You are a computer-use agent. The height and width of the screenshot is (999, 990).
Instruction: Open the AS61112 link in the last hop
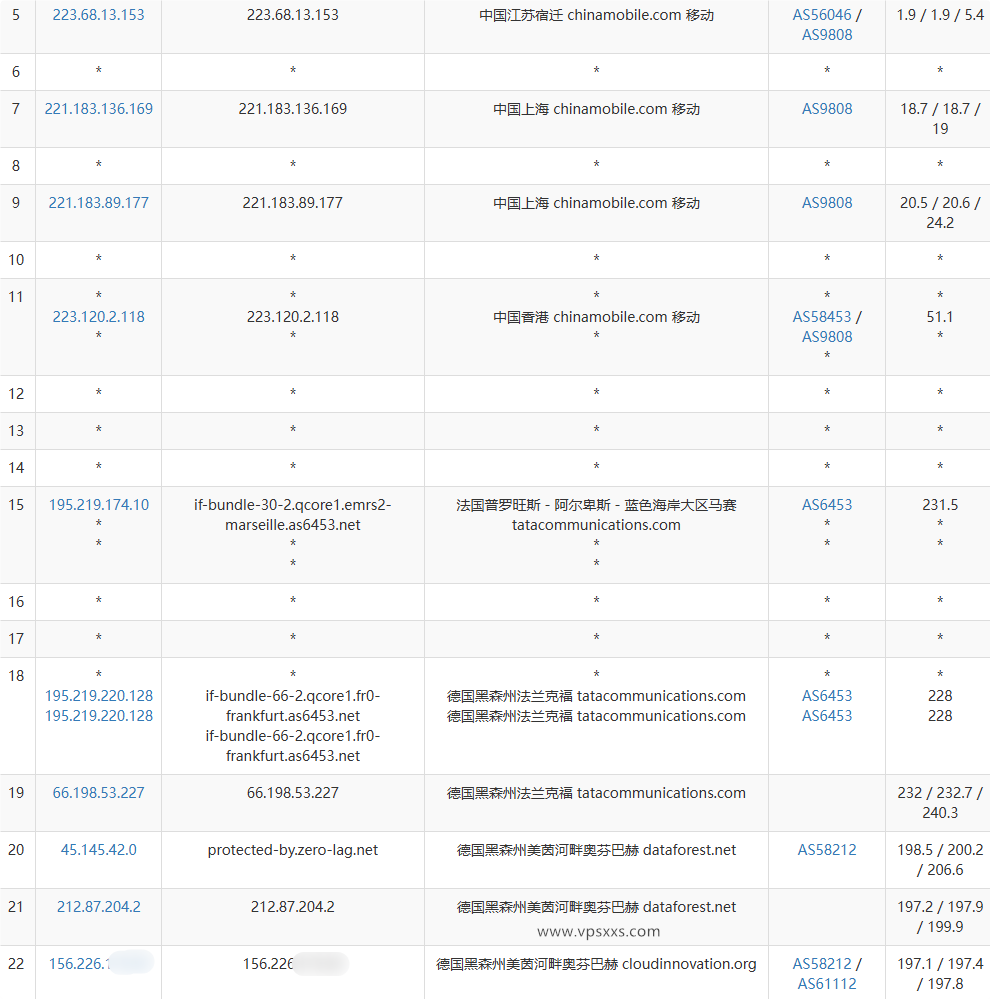[826, 983]
